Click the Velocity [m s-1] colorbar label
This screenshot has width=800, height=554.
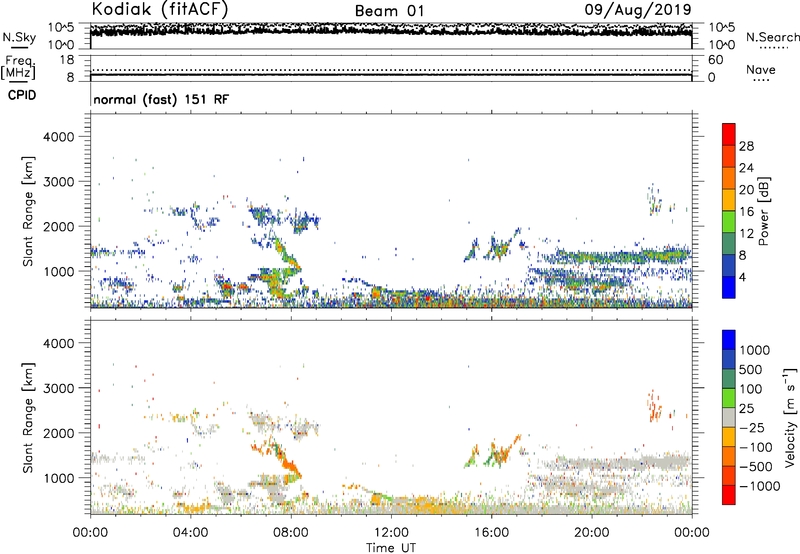[x=790, y=417]
